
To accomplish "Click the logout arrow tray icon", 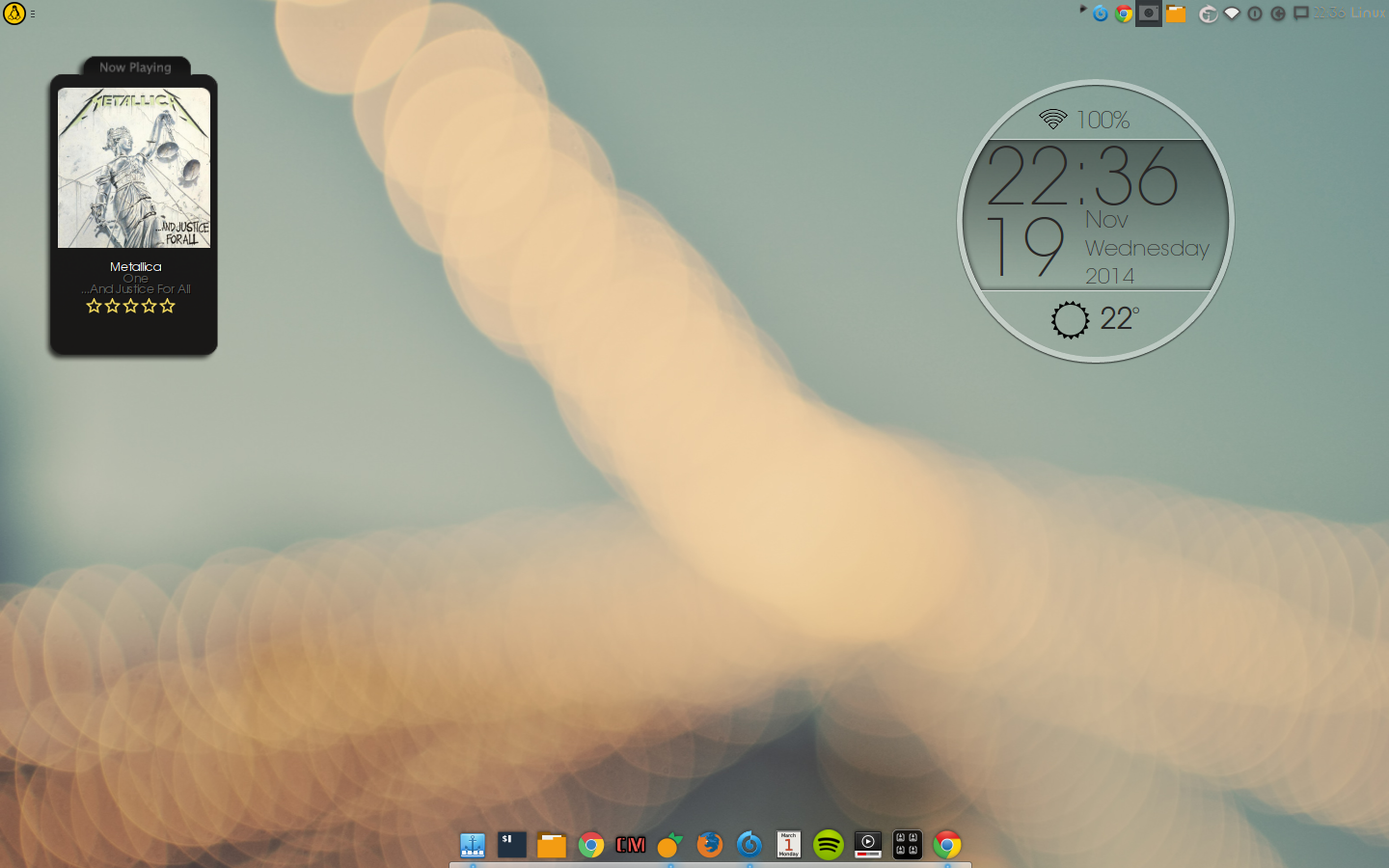I will tap(1278, 14).
